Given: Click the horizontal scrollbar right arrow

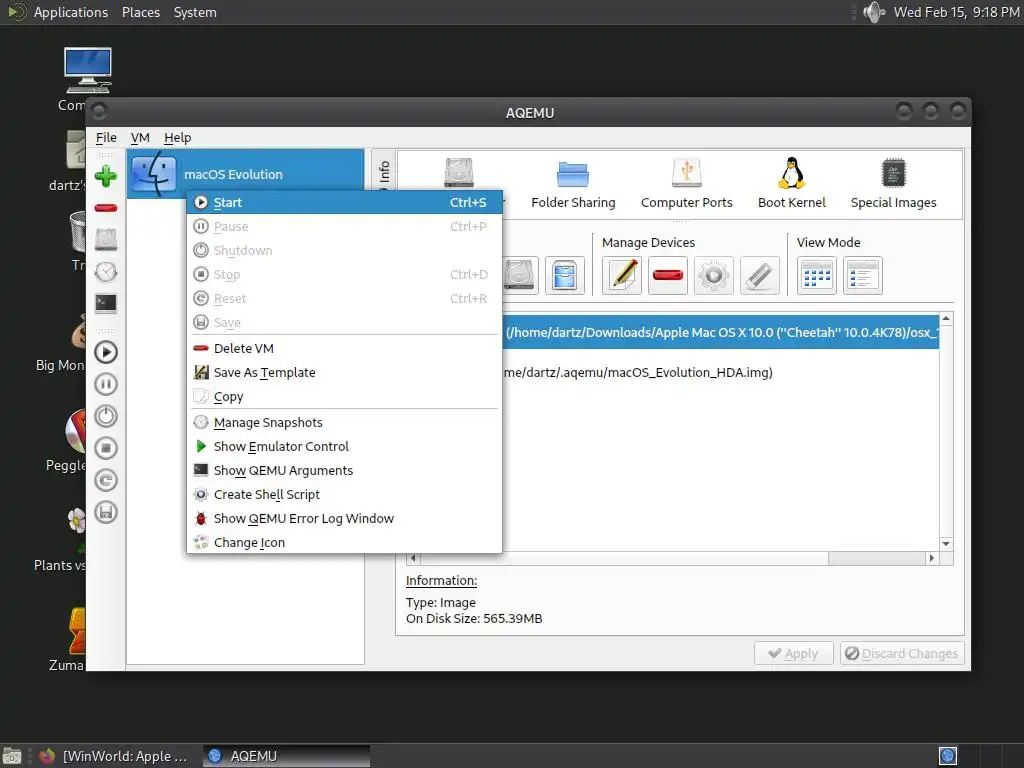Looking at the screenshot, I should pyautogui.click(x=932, y=558).
